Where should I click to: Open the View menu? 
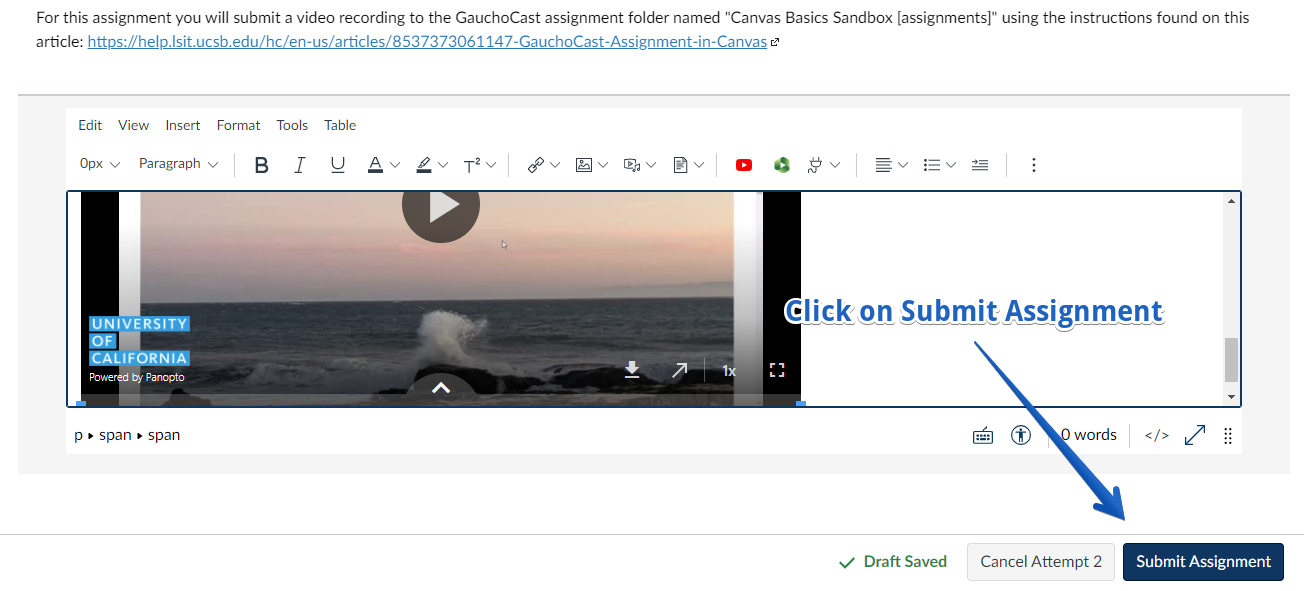[x=133, y=125]
